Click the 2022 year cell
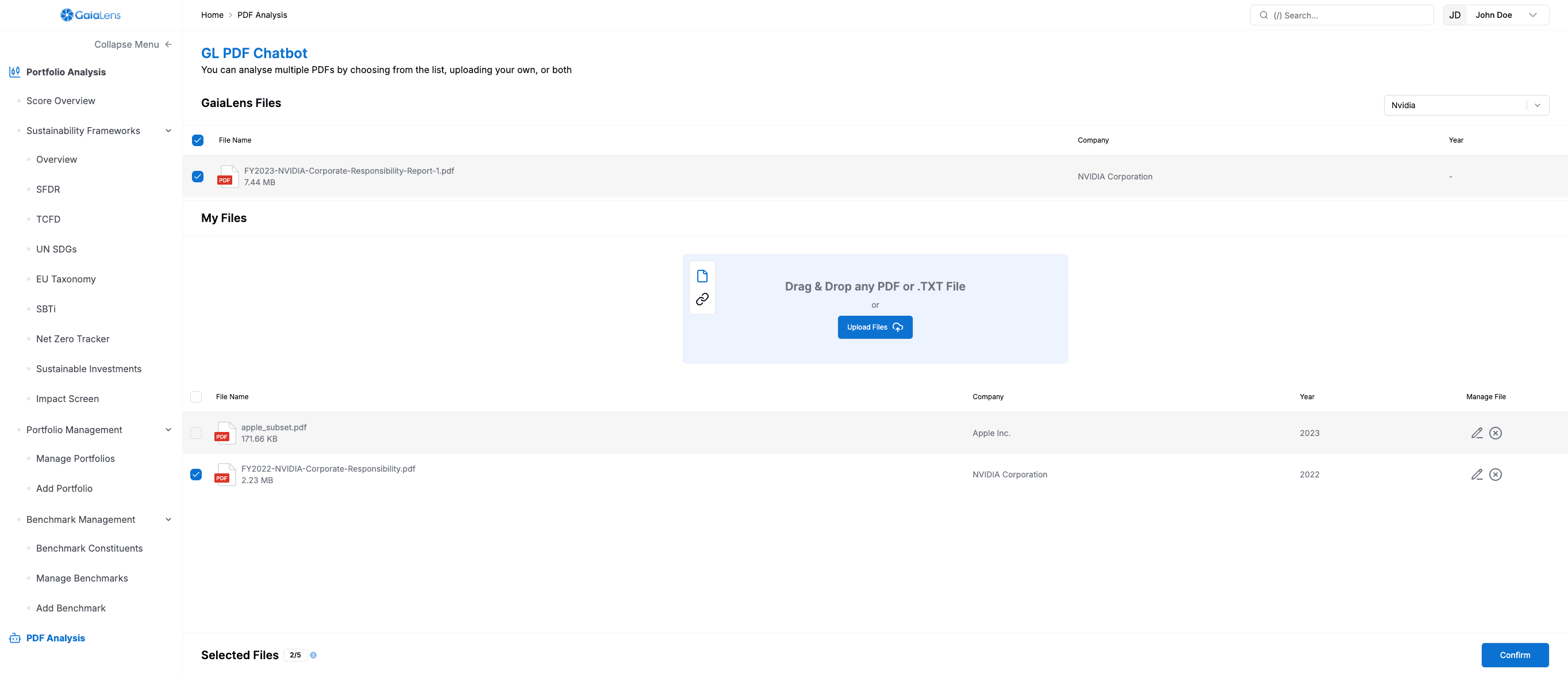 point(1309,475)
